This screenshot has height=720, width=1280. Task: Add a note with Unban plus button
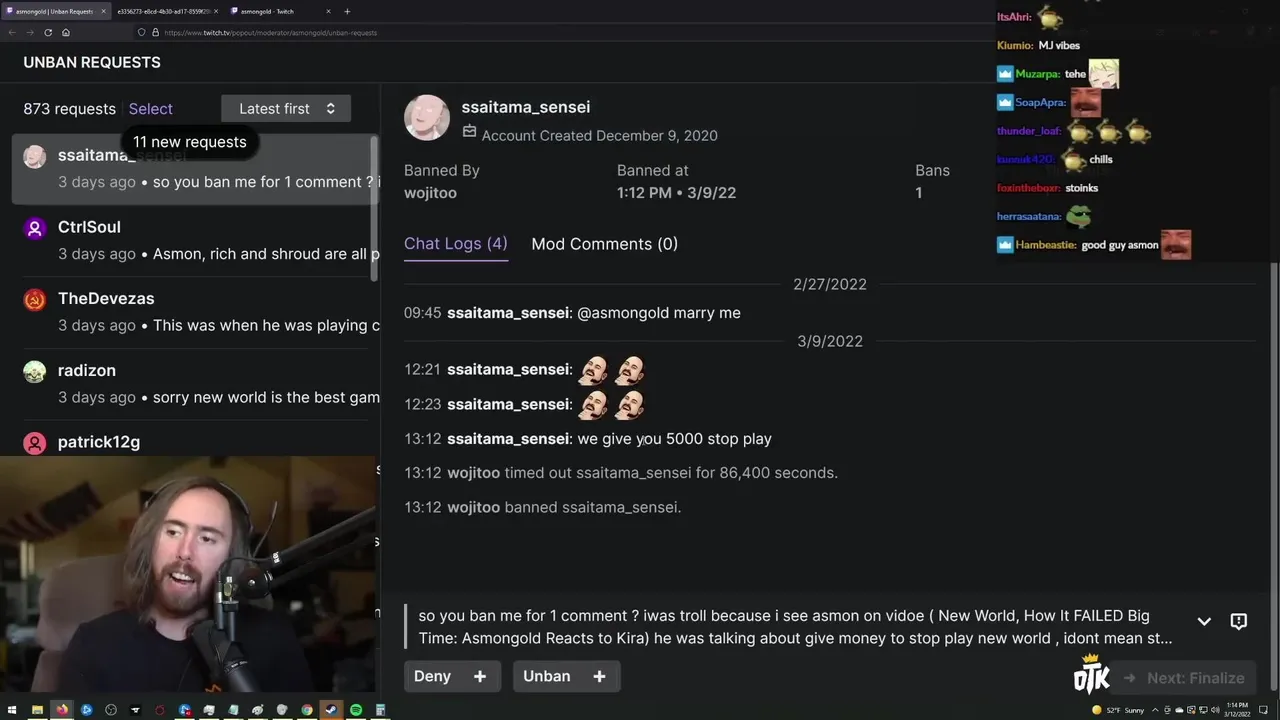tap(599, 676)
